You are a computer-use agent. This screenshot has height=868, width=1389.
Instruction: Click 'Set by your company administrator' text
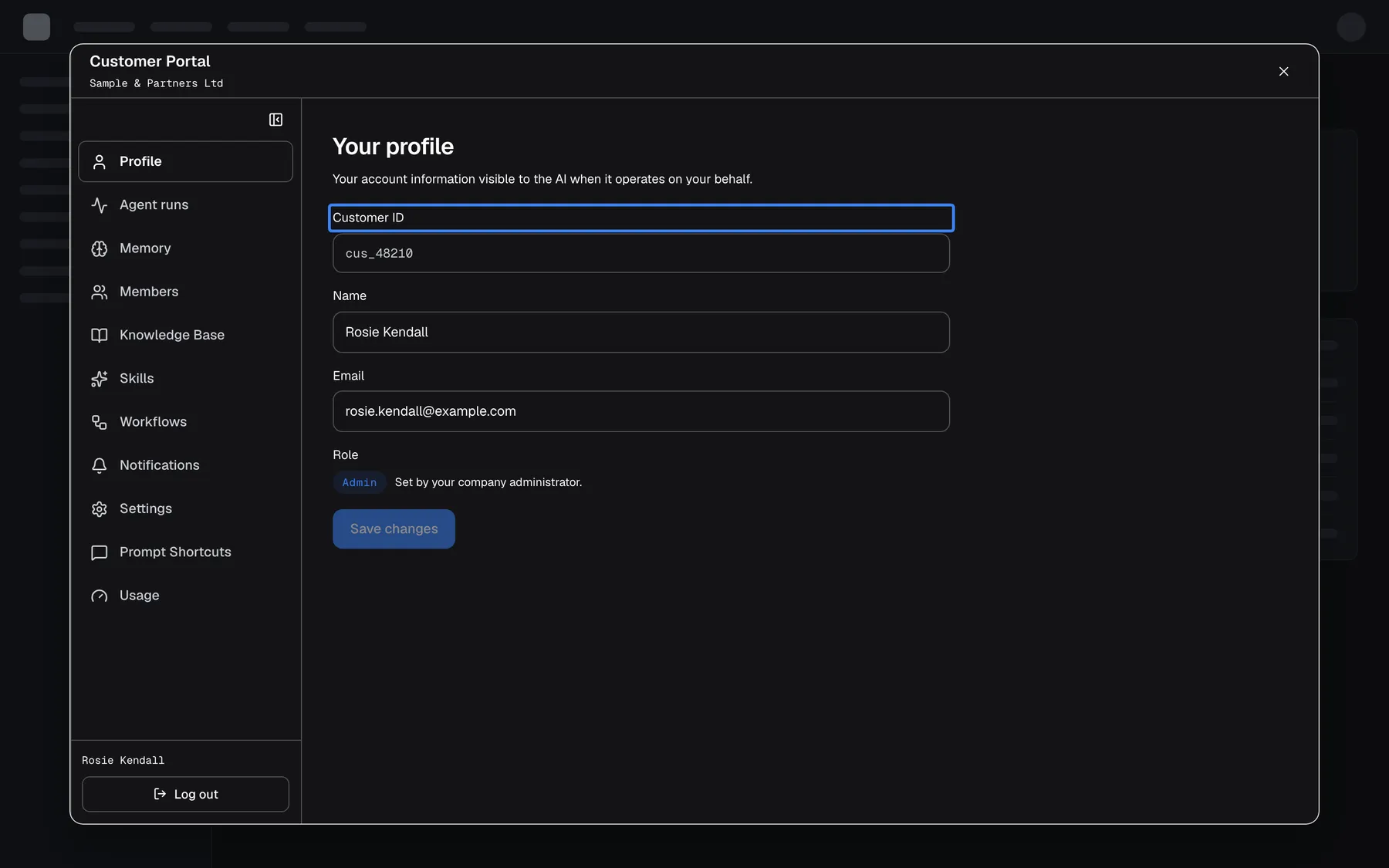click(x=488, y=482)
